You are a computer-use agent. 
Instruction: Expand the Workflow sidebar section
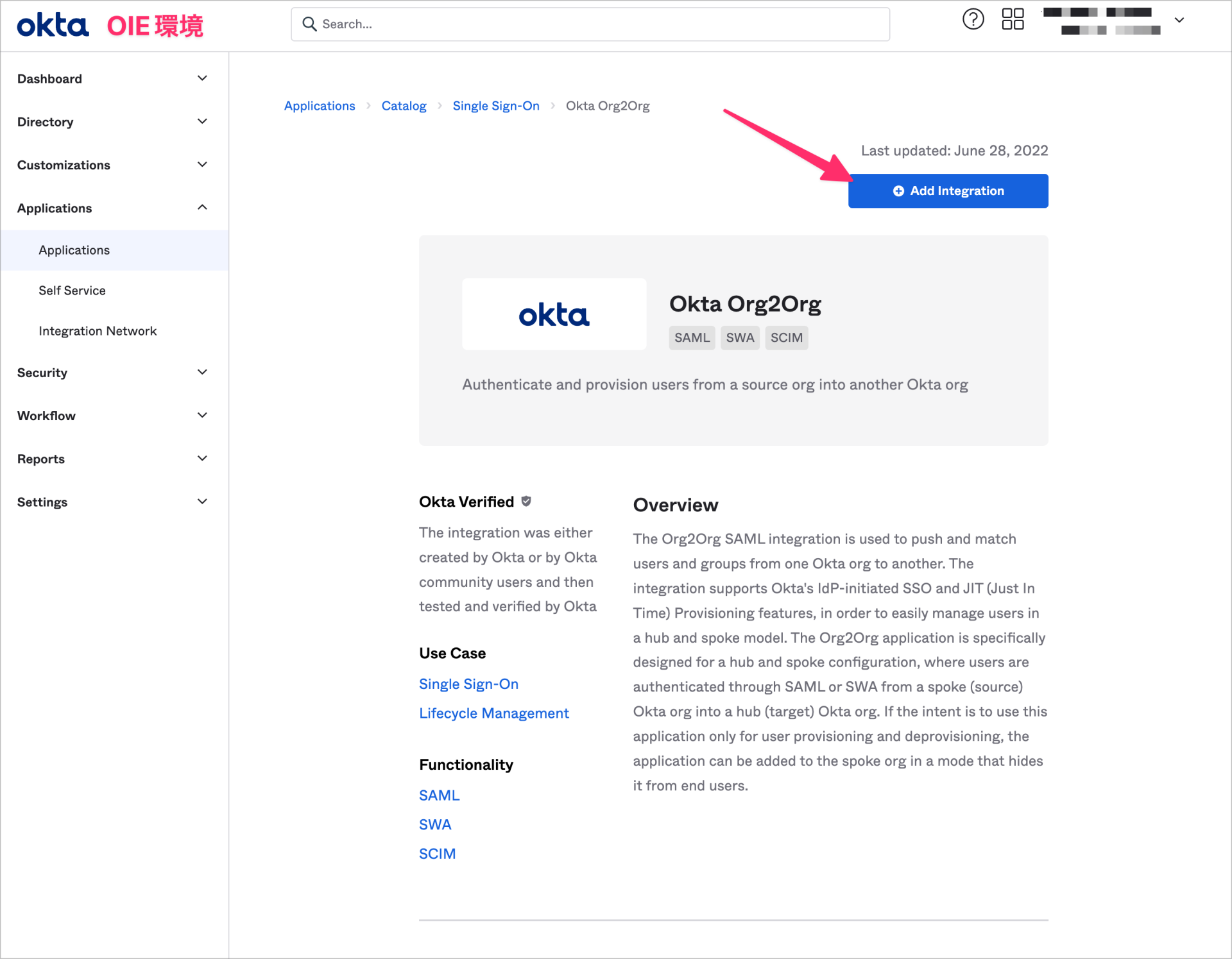(x=201, y=415)
